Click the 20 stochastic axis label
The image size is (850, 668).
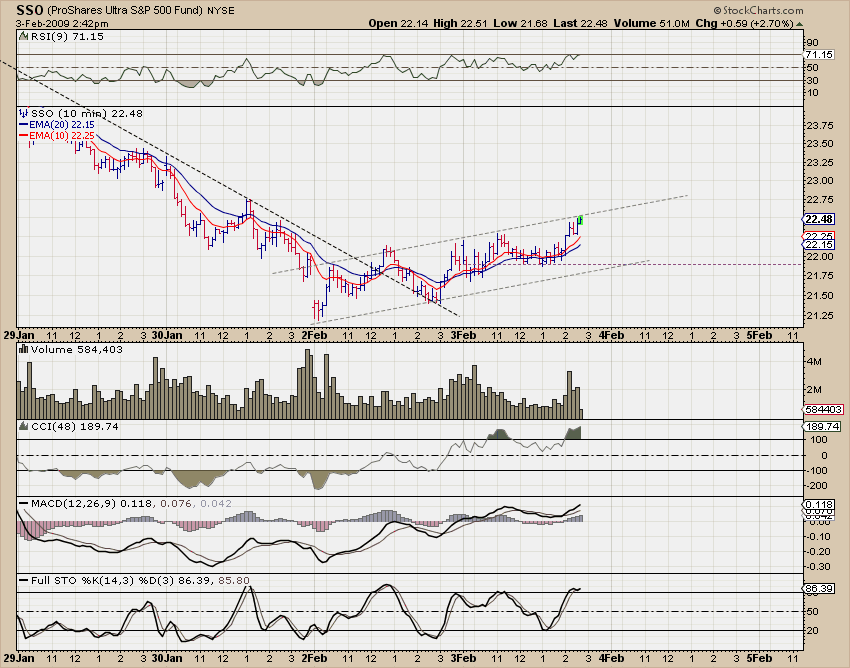click(813, 631)
